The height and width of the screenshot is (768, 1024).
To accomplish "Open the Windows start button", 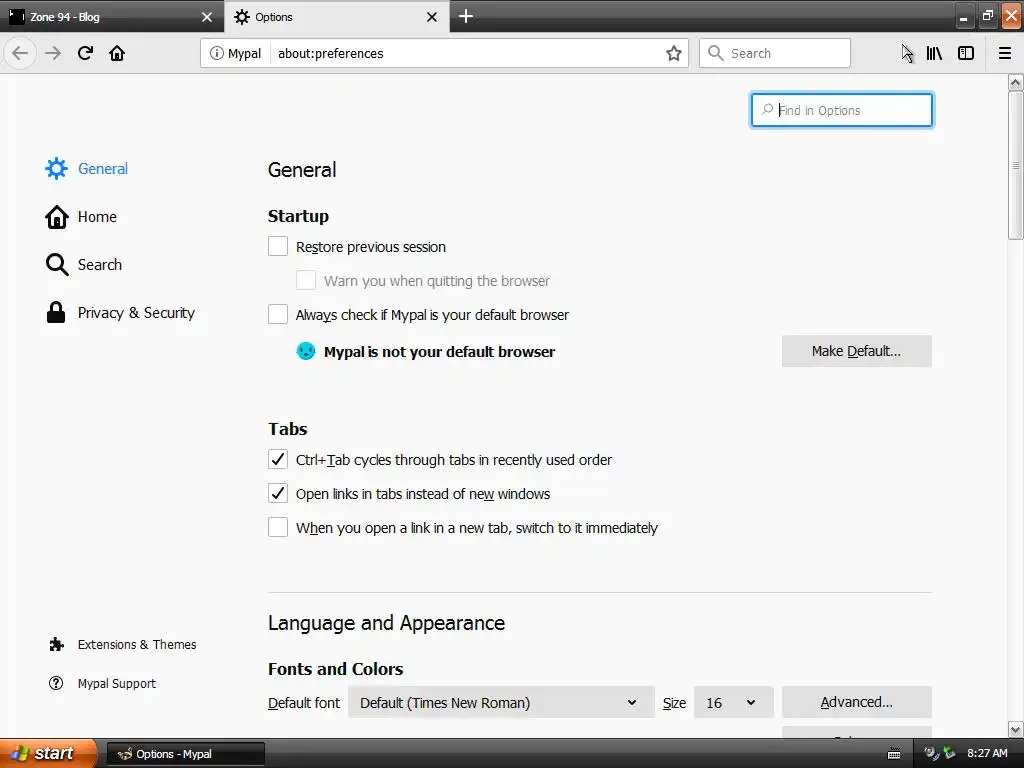I will pos(47,754).
